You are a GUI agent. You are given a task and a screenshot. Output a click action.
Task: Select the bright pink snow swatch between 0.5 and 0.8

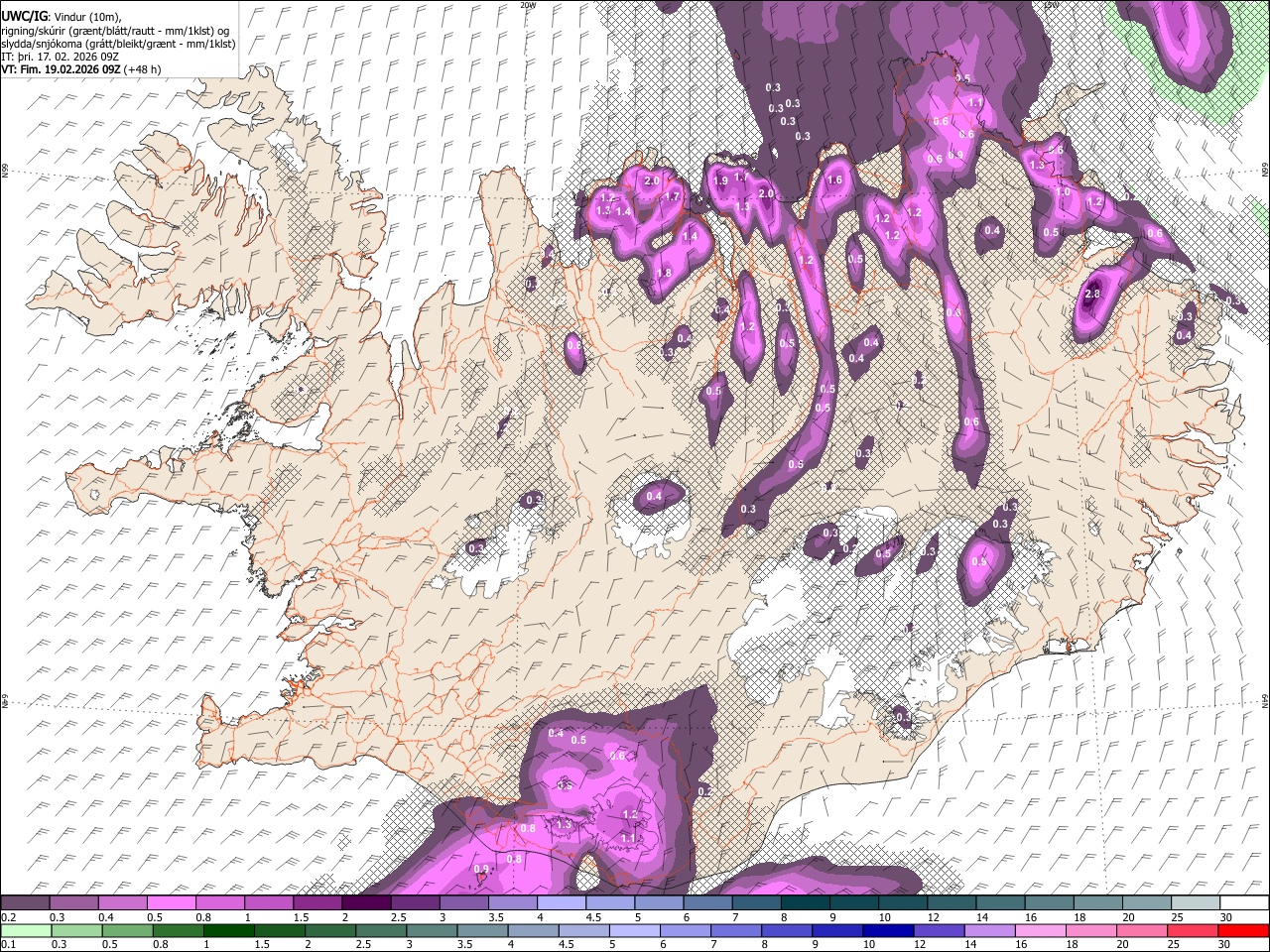click(x=172, y=903)
